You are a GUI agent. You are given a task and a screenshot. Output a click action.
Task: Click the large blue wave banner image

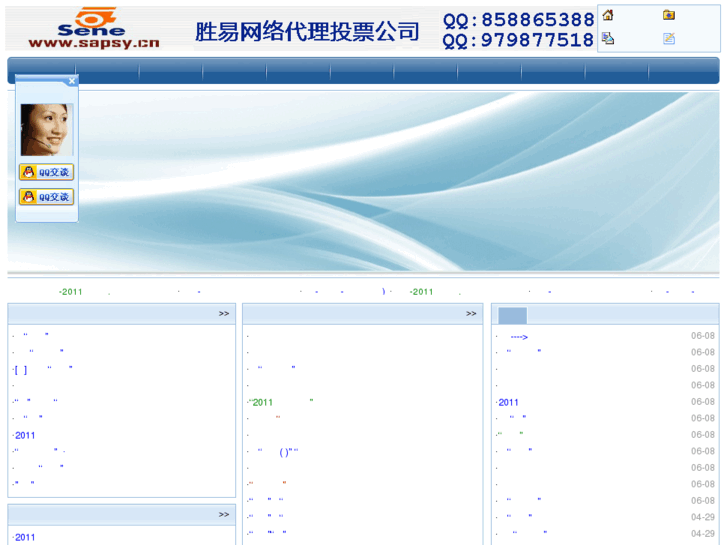[364, 181]
